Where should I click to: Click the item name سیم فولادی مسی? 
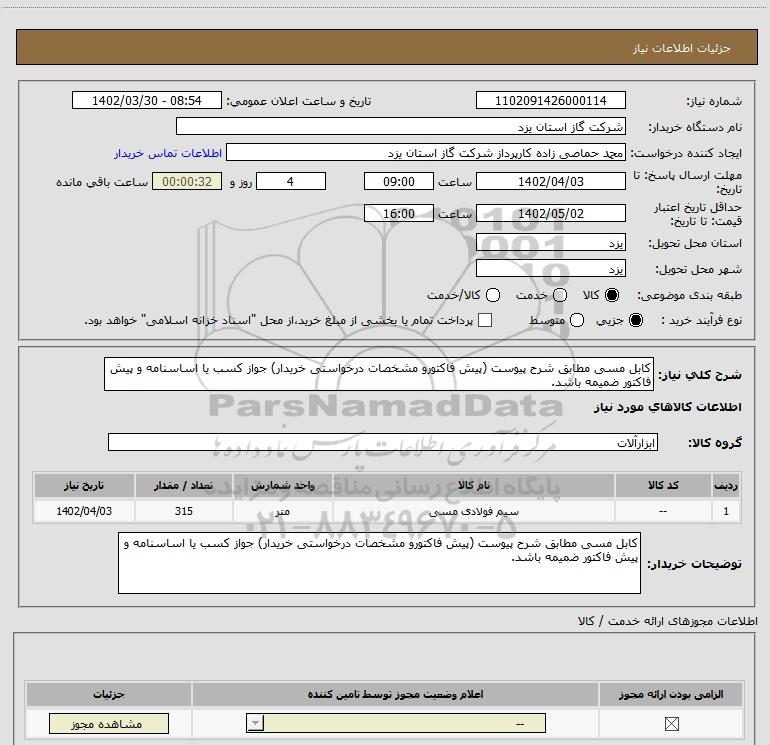coord(474,511)
